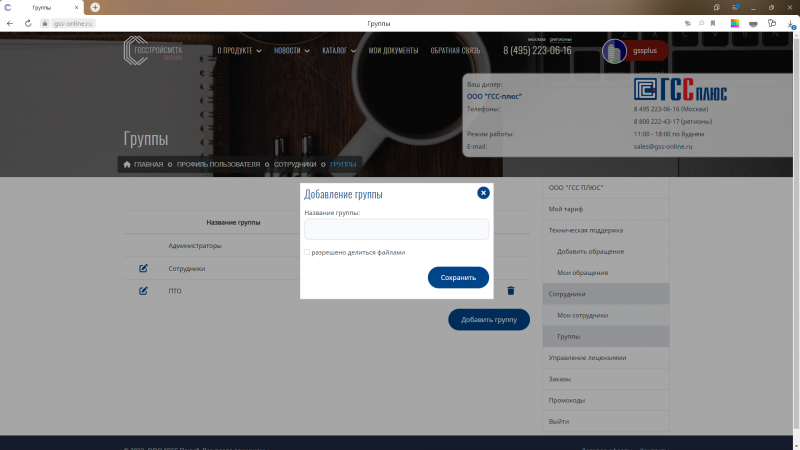800x450 pixels.
Task: Open browser menu icon with blue dot
Action: point(735,7)
